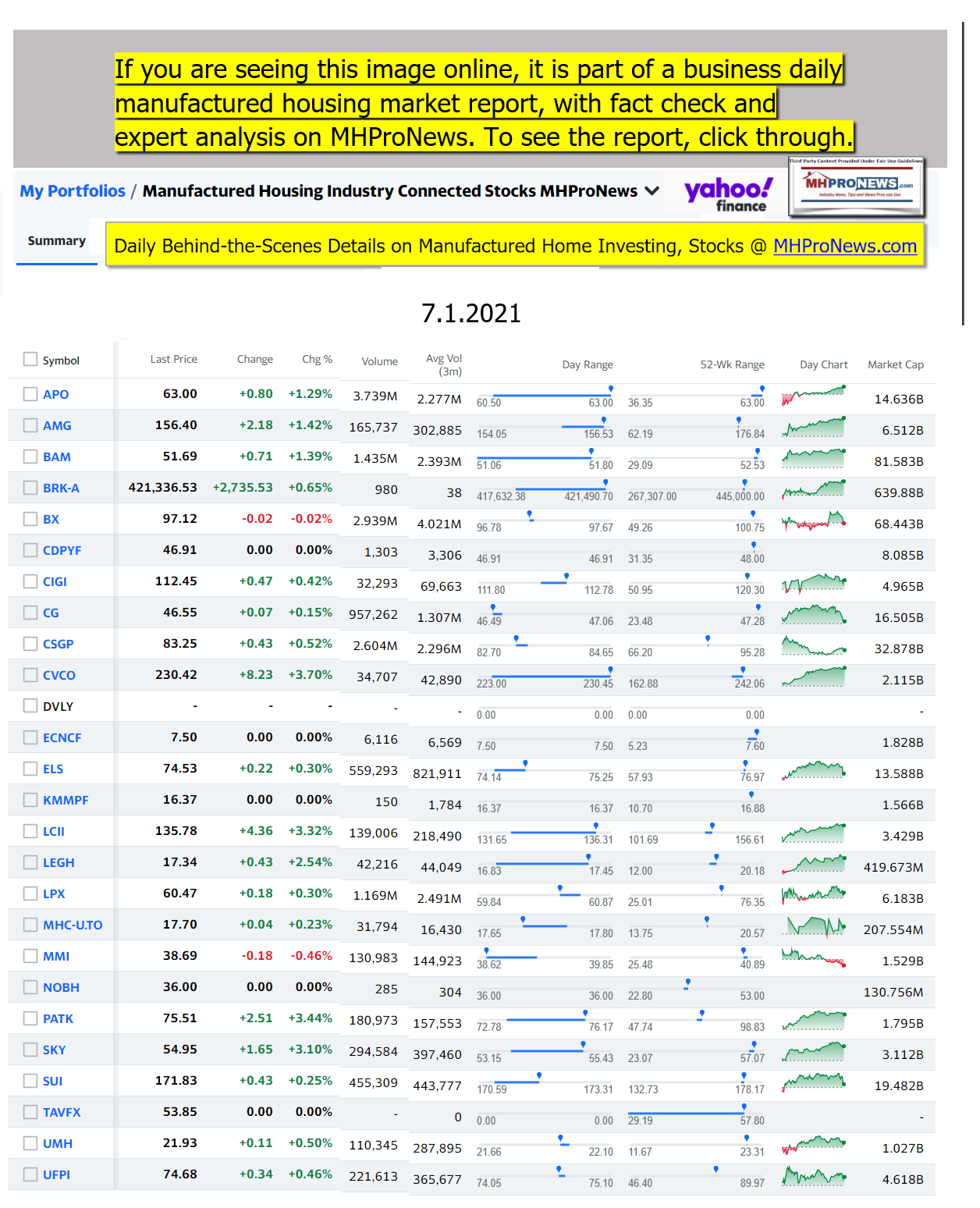Expand the portfolio name dropdown chevron
This screenshot has width=980, height=1208.
(652, 191)
